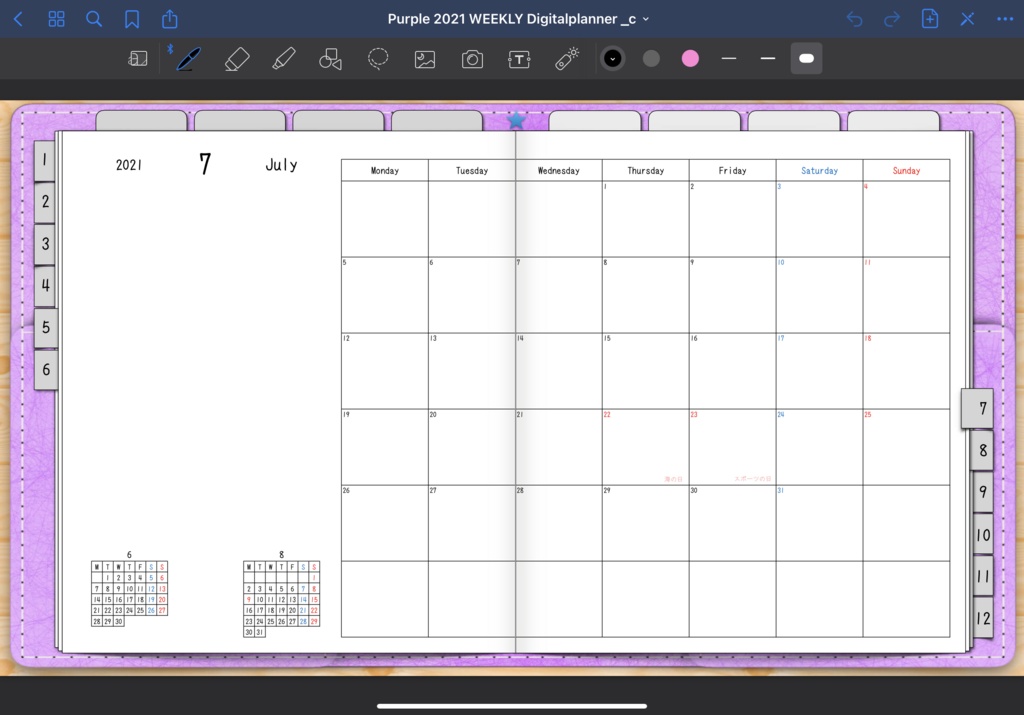This screenshot has width=1024, height=715.
Task: Tap the July month title
Action: point(281,165)
